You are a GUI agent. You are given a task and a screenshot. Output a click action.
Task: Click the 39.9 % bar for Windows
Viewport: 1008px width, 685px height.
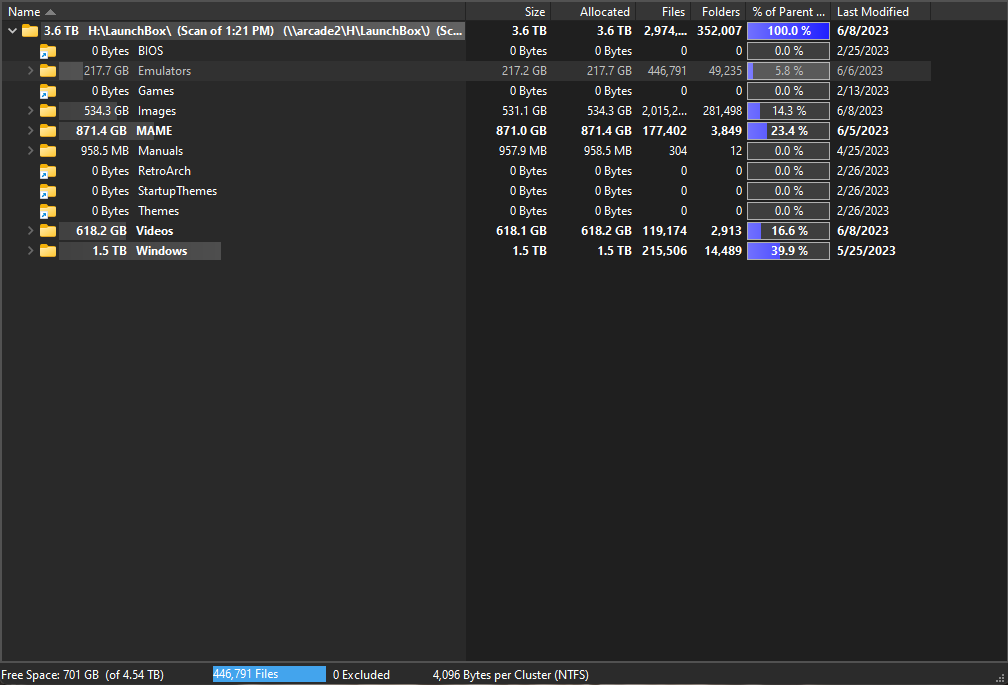pos(788,251)
